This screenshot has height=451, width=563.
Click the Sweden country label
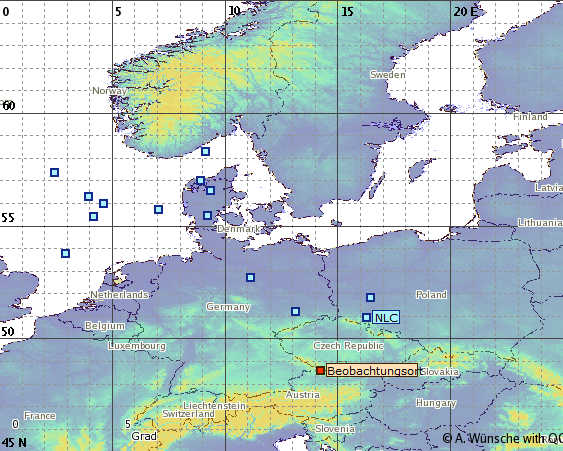pyautogui.click(x=388, y=75)
